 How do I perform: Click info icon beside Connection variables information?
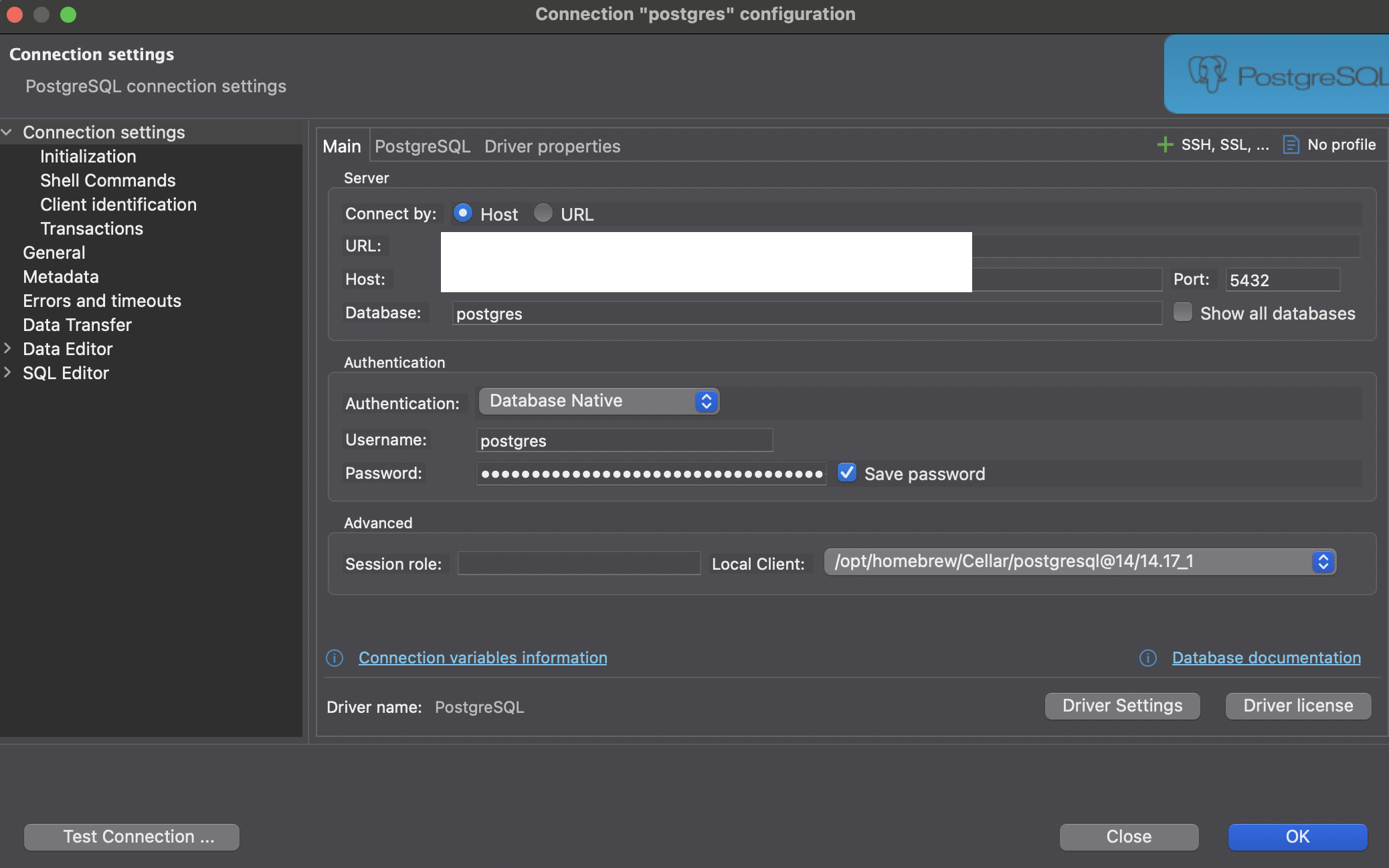click(x=335, y=658)
